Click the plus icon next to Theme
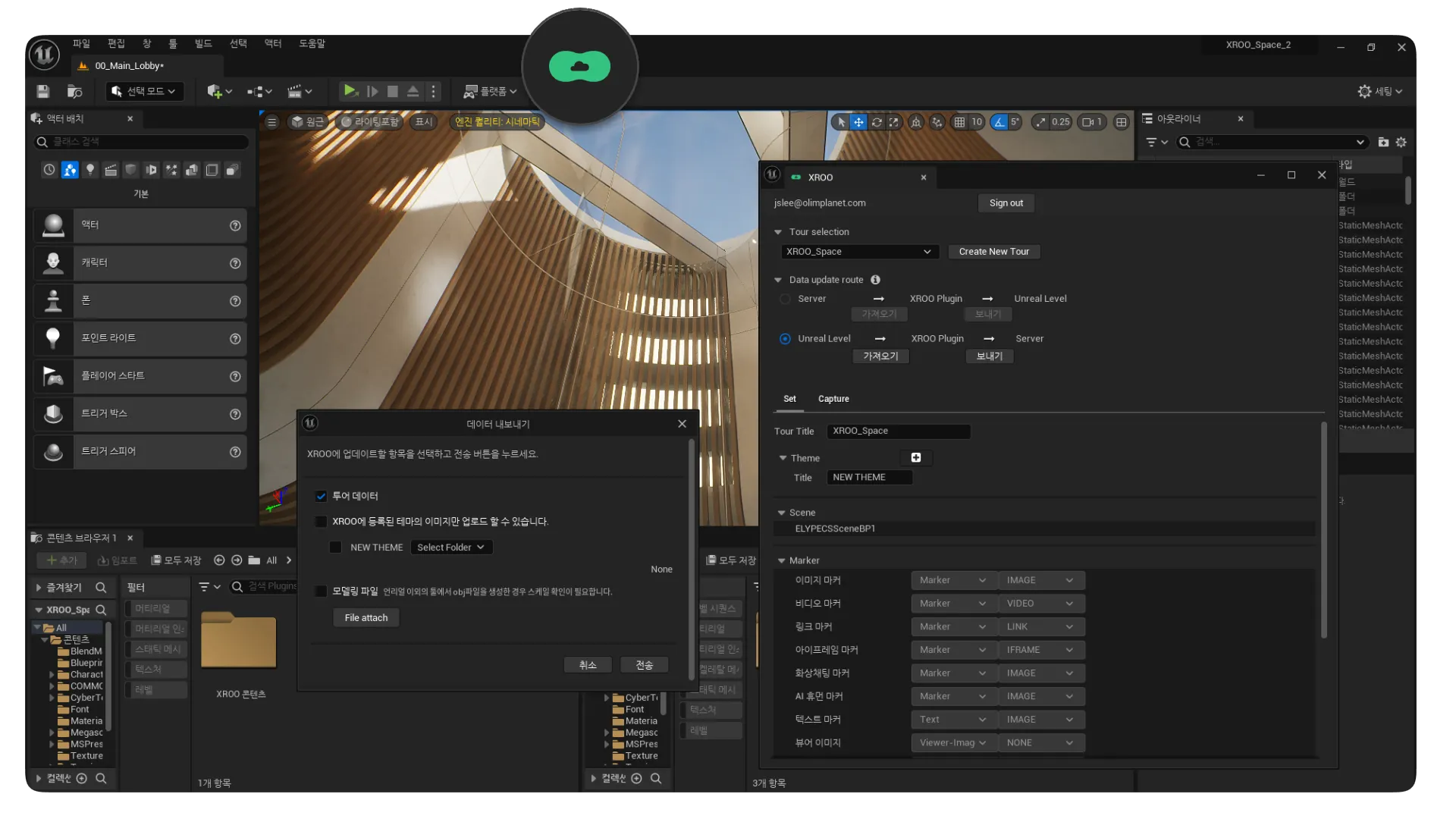 pyautogui.click(x=916, y=457)
